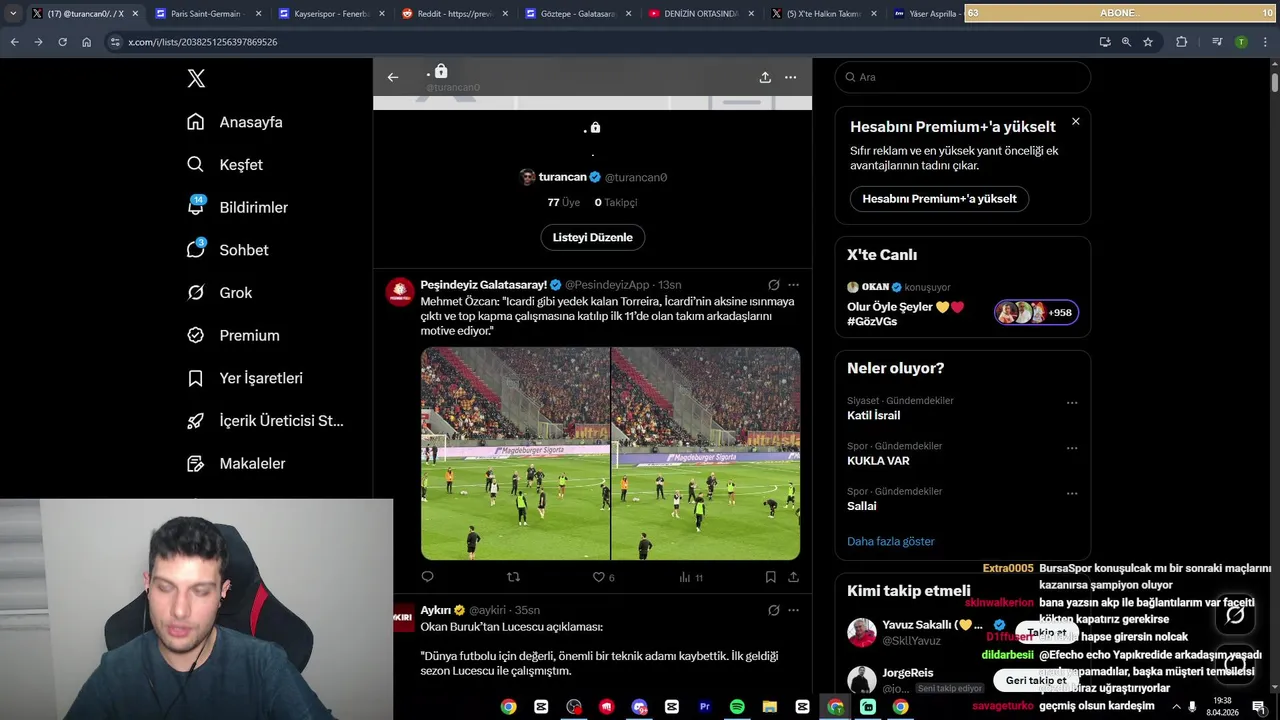This screenshot has height=720, width=1280.
Task: Click the X logo in the sidebar
Action: click(x=196, y=78)
